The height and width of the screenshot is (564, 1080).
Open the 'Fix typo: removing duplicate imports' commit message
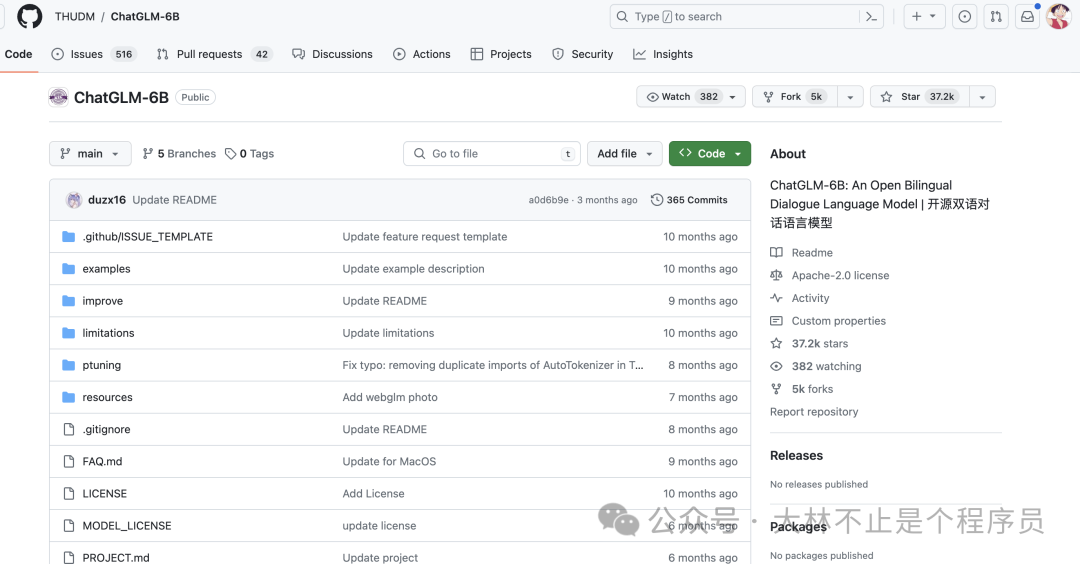pos(492,365)
